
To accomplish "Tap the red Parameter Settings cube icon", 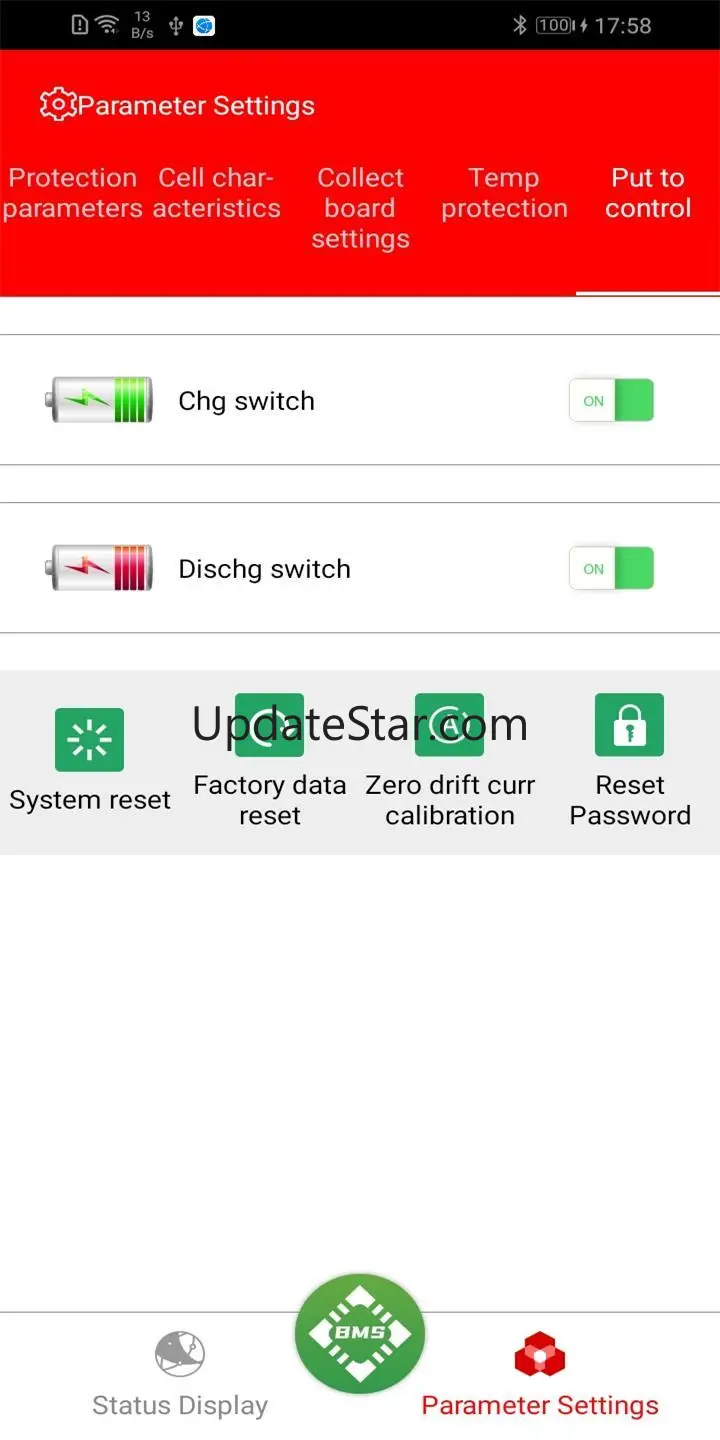I will coord(540,1355).
